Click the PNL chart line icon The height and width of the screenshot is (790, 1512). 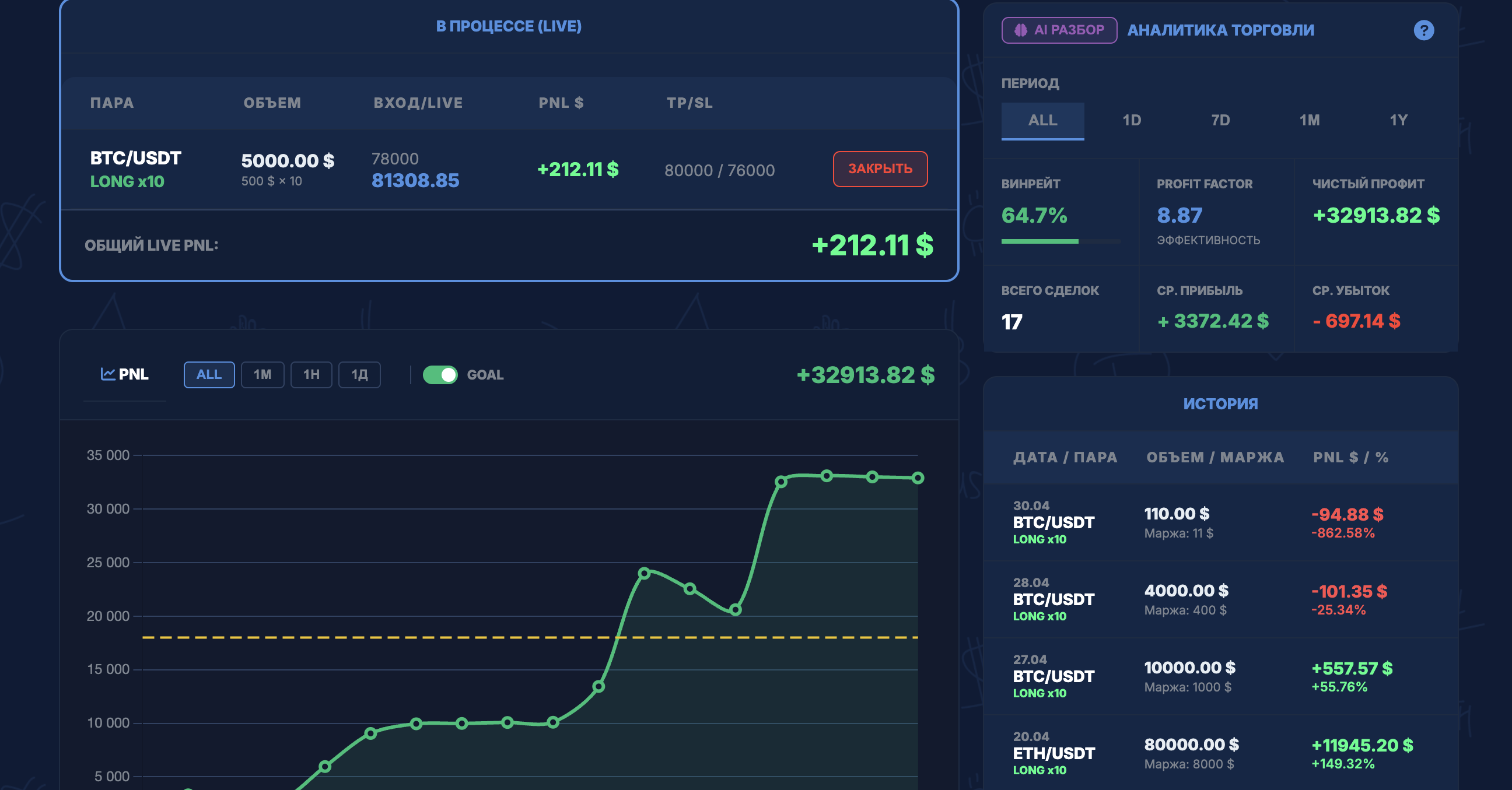click(x=107, y=374)
